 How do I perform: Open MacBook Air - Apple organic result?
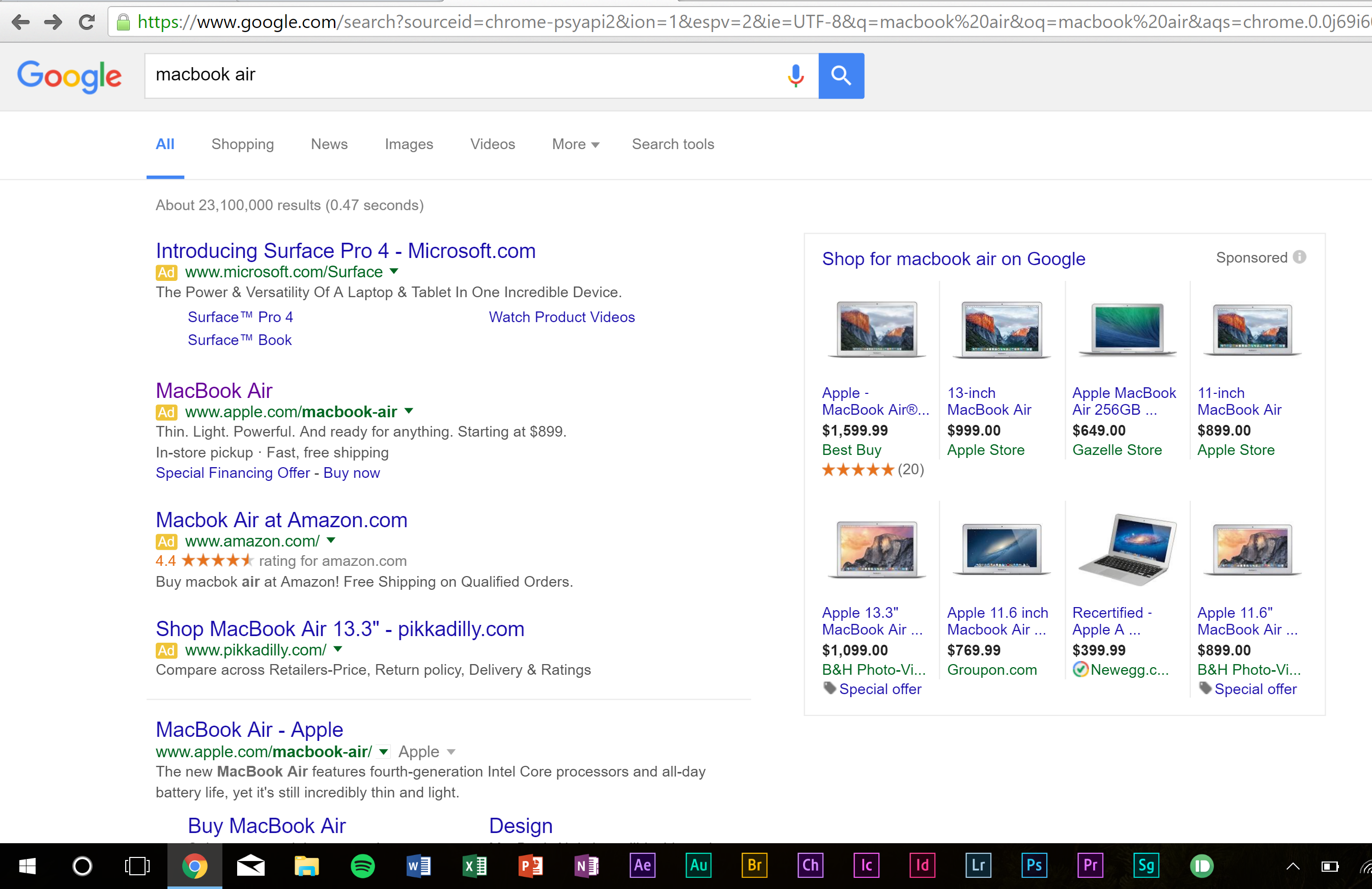pyautogui.click(x=249, y=729)
